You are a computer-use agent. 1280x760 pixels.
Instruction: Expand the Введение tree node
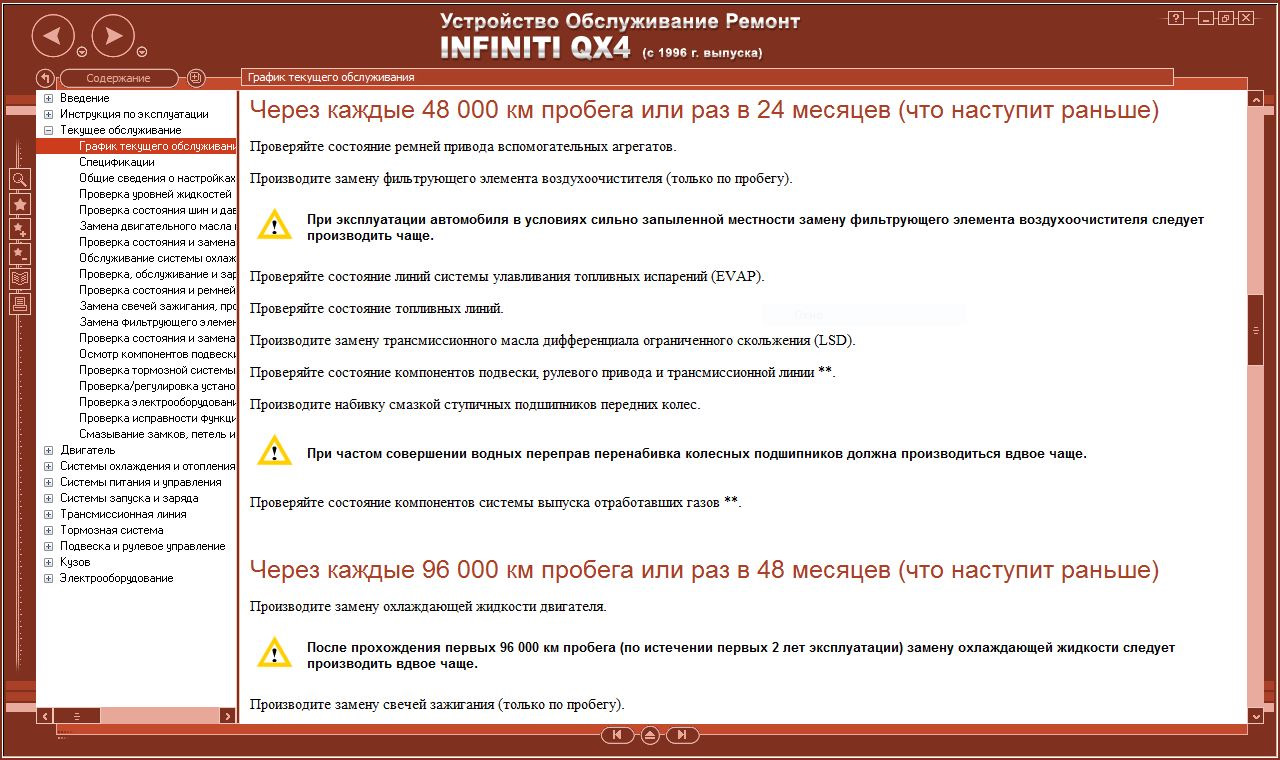coord(48,98)
